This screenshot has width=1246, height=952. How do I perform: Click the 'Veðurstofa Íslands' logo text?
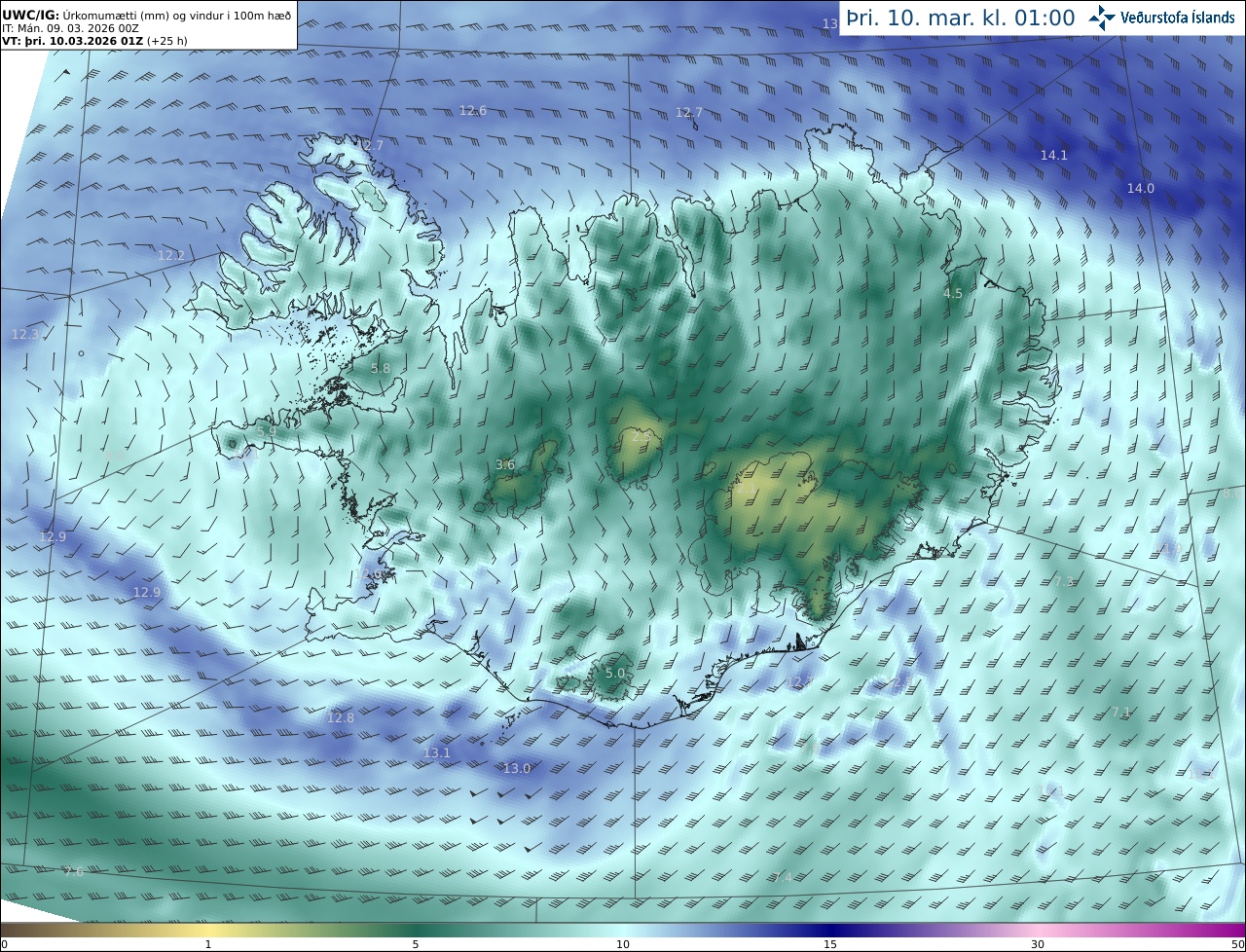1177,18
